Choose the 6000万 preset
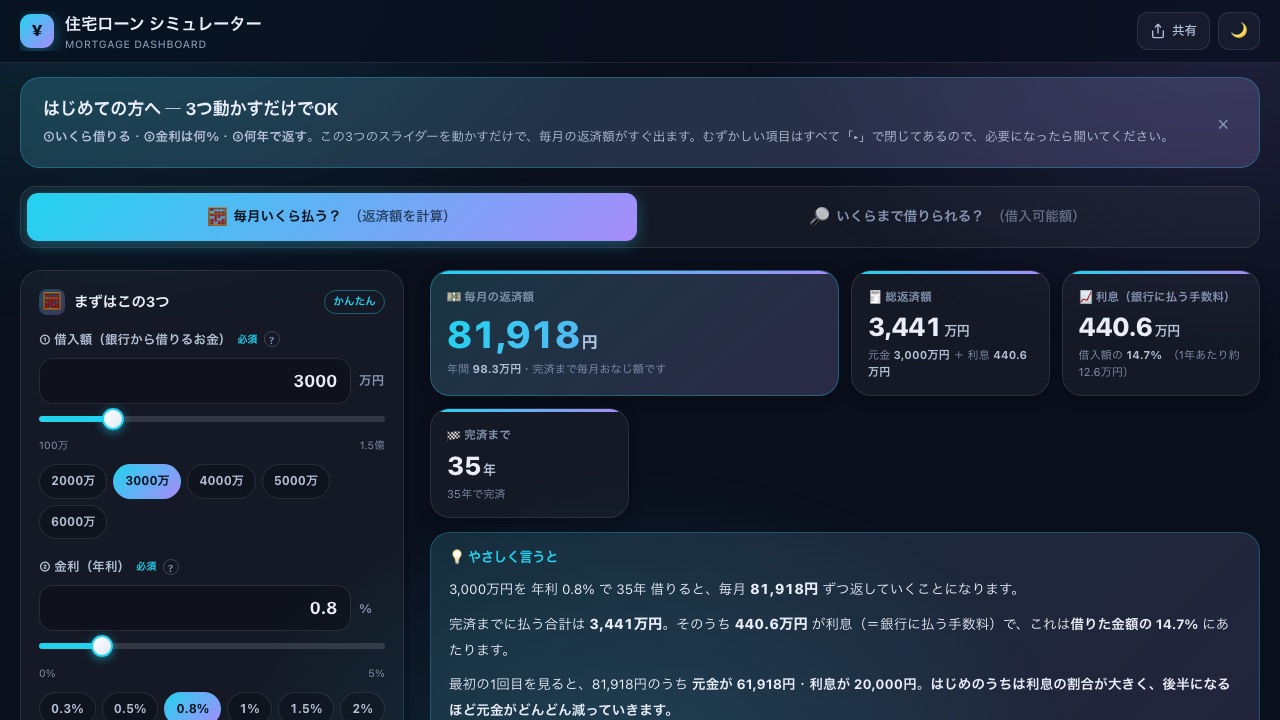Image resolution: width=1280 pixels, height=720 pixels. pyautogui.click(x=73, y=522)
